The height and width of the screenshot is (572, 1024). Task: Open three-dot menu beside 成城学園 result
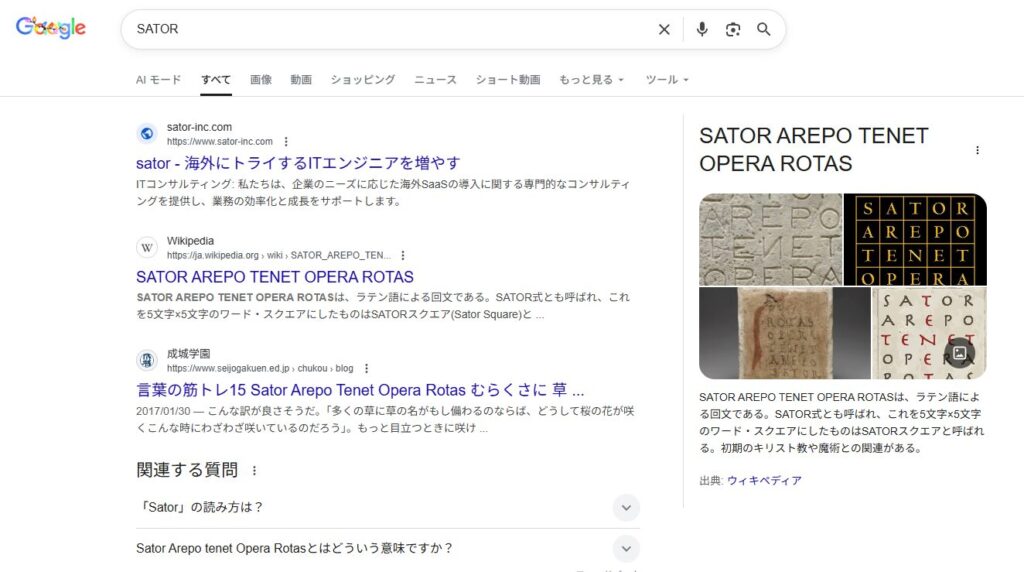[366, 368]
